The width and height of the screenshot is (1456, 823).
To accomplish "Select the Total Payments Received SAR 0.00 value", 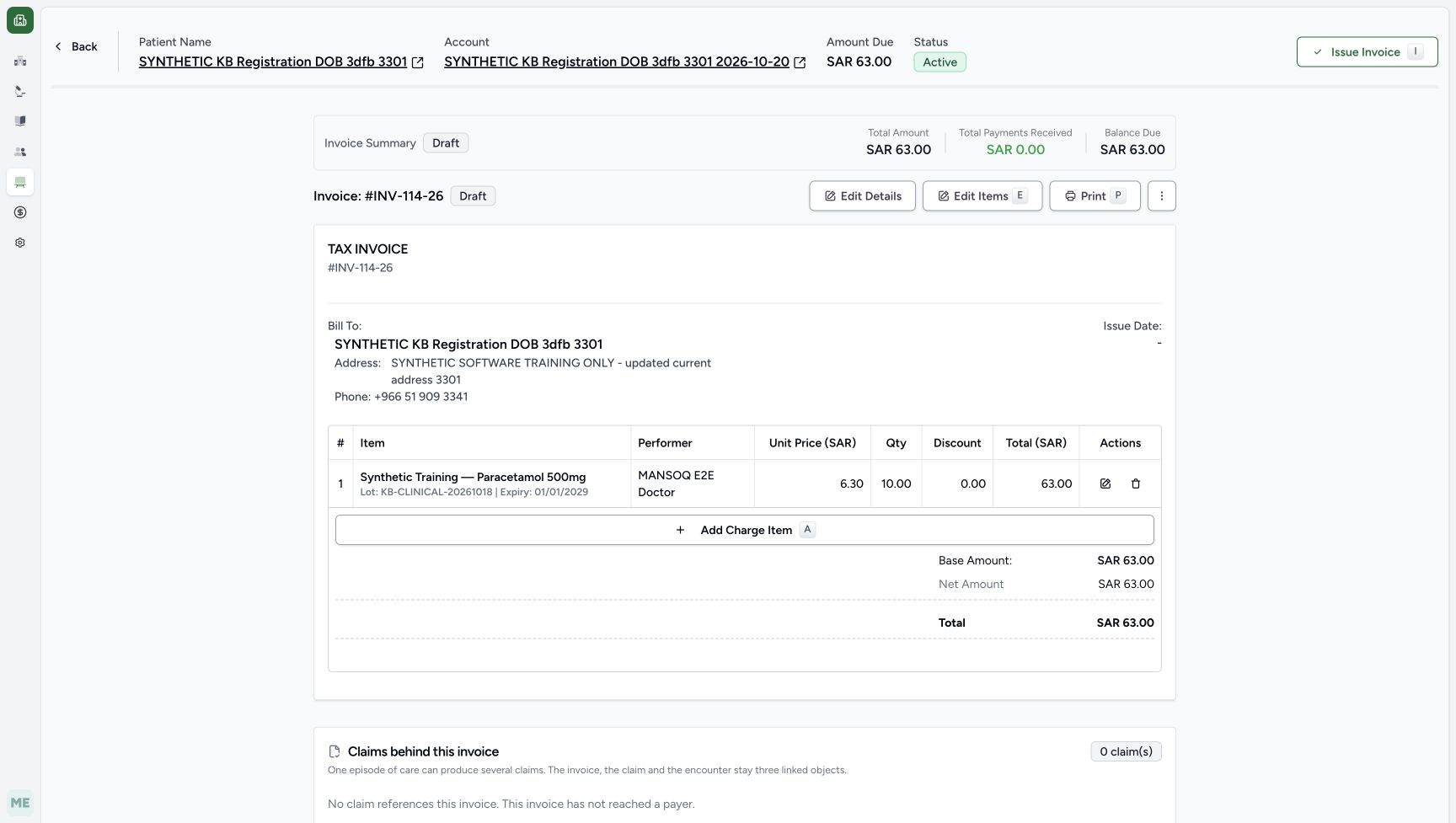I will [x=1015, y=150].
